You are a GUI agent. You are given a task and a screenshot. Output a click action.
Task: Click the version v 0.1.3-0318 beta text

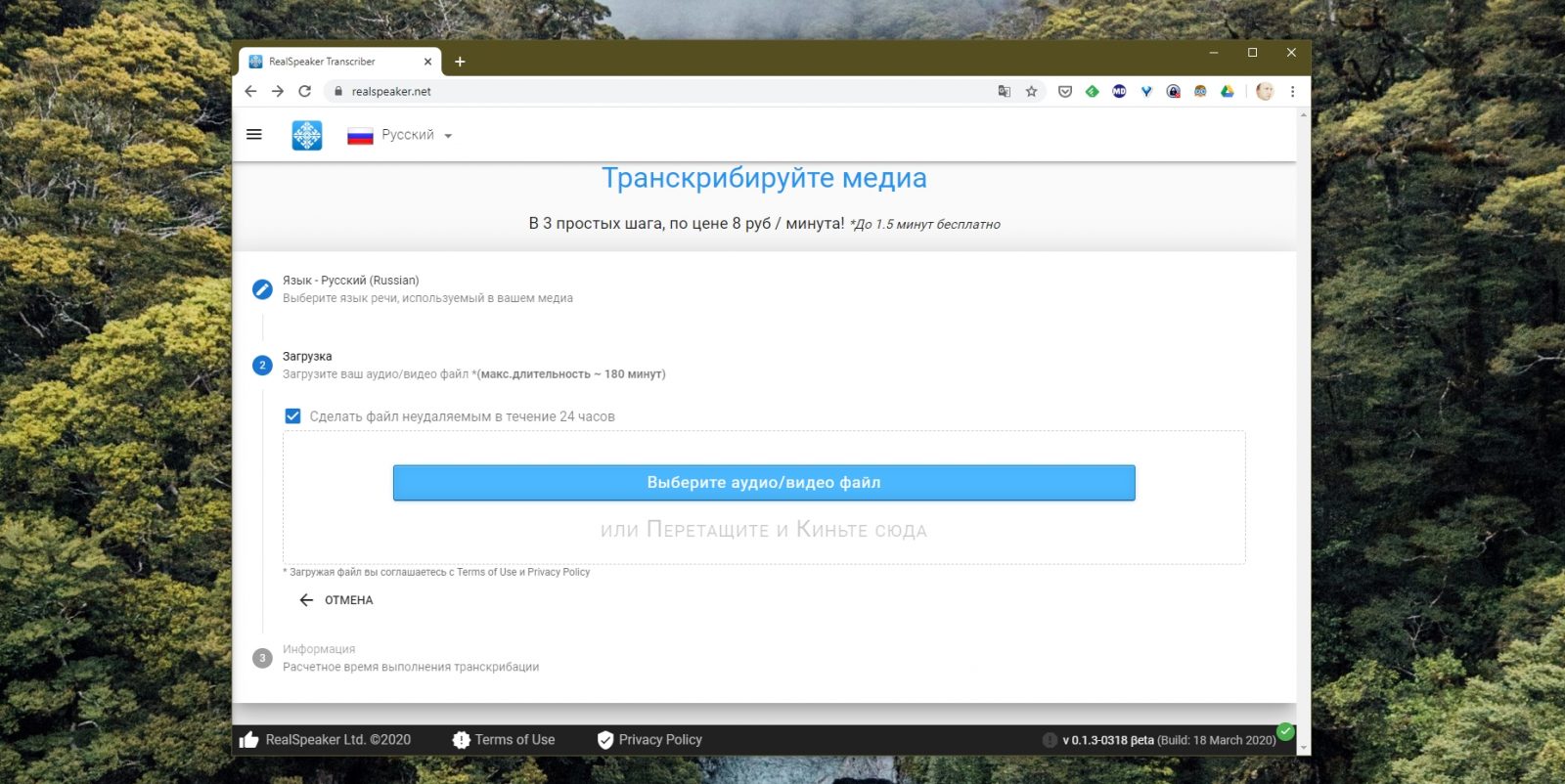coord(1108,740)
